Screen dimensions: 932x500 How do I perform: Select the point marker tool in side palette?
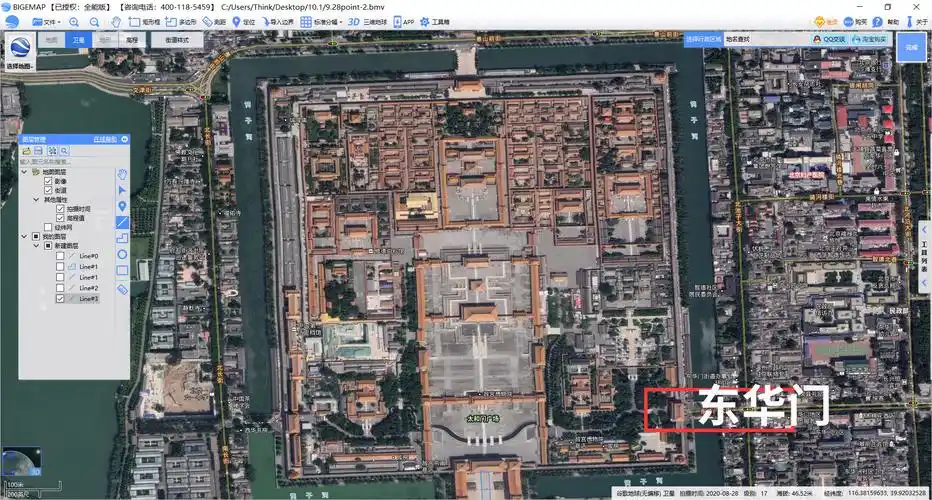(x=122, y=206)
